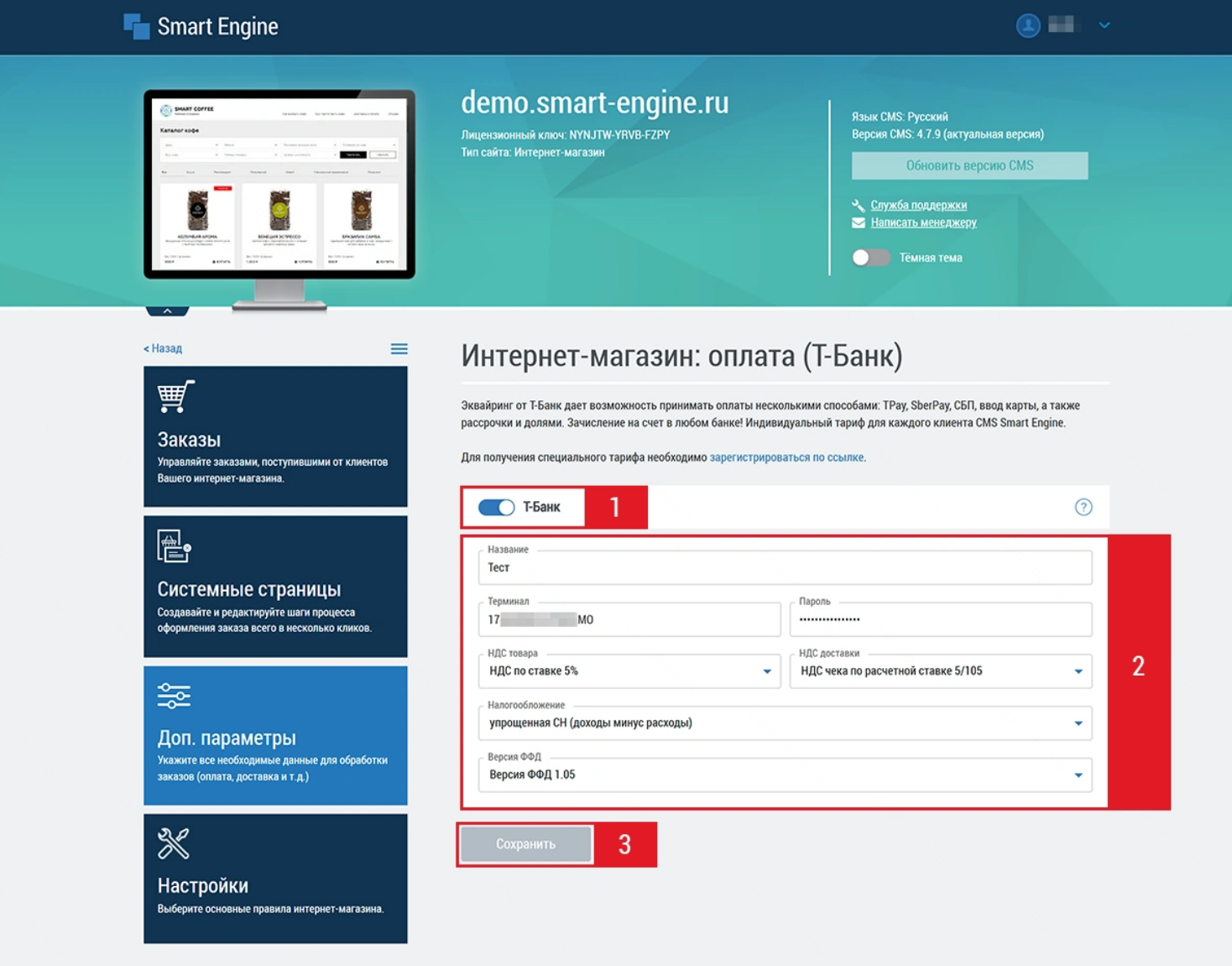Enable the Тёмная тема switch
The width and height of the screenshot is (1232, 966).
tap(870, 258)
